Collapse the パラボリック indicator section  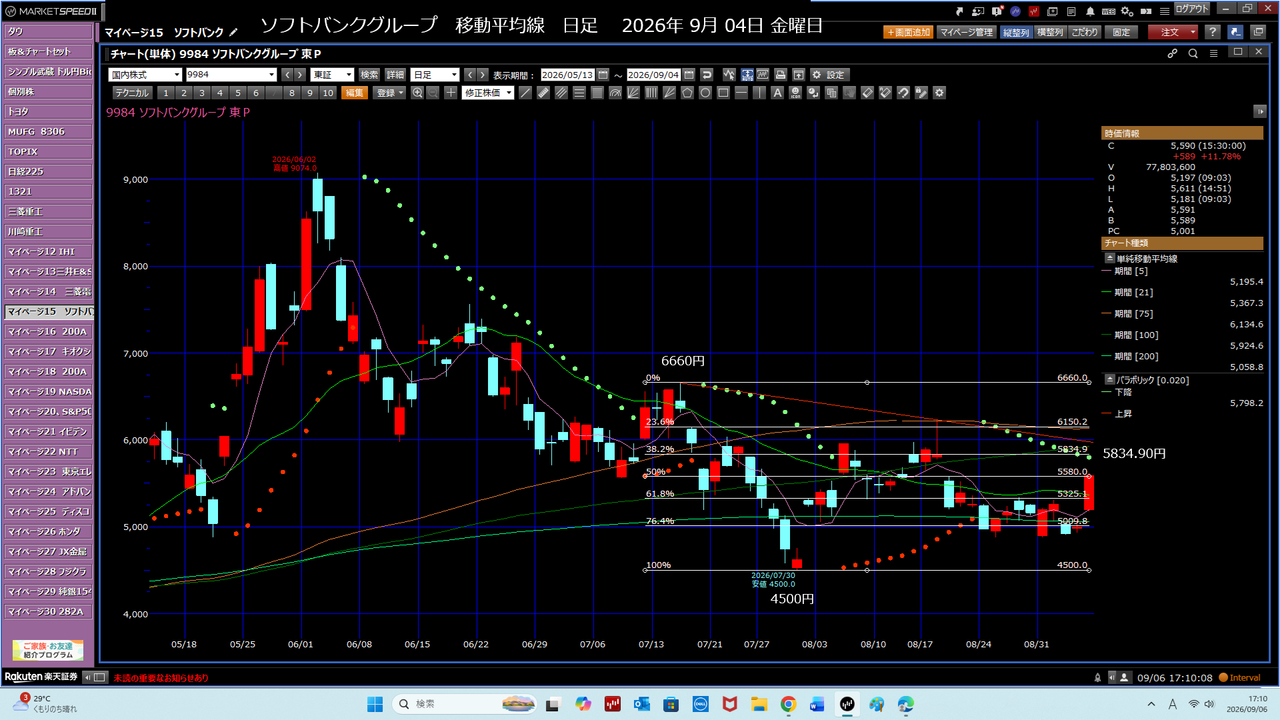point(1109,379)
